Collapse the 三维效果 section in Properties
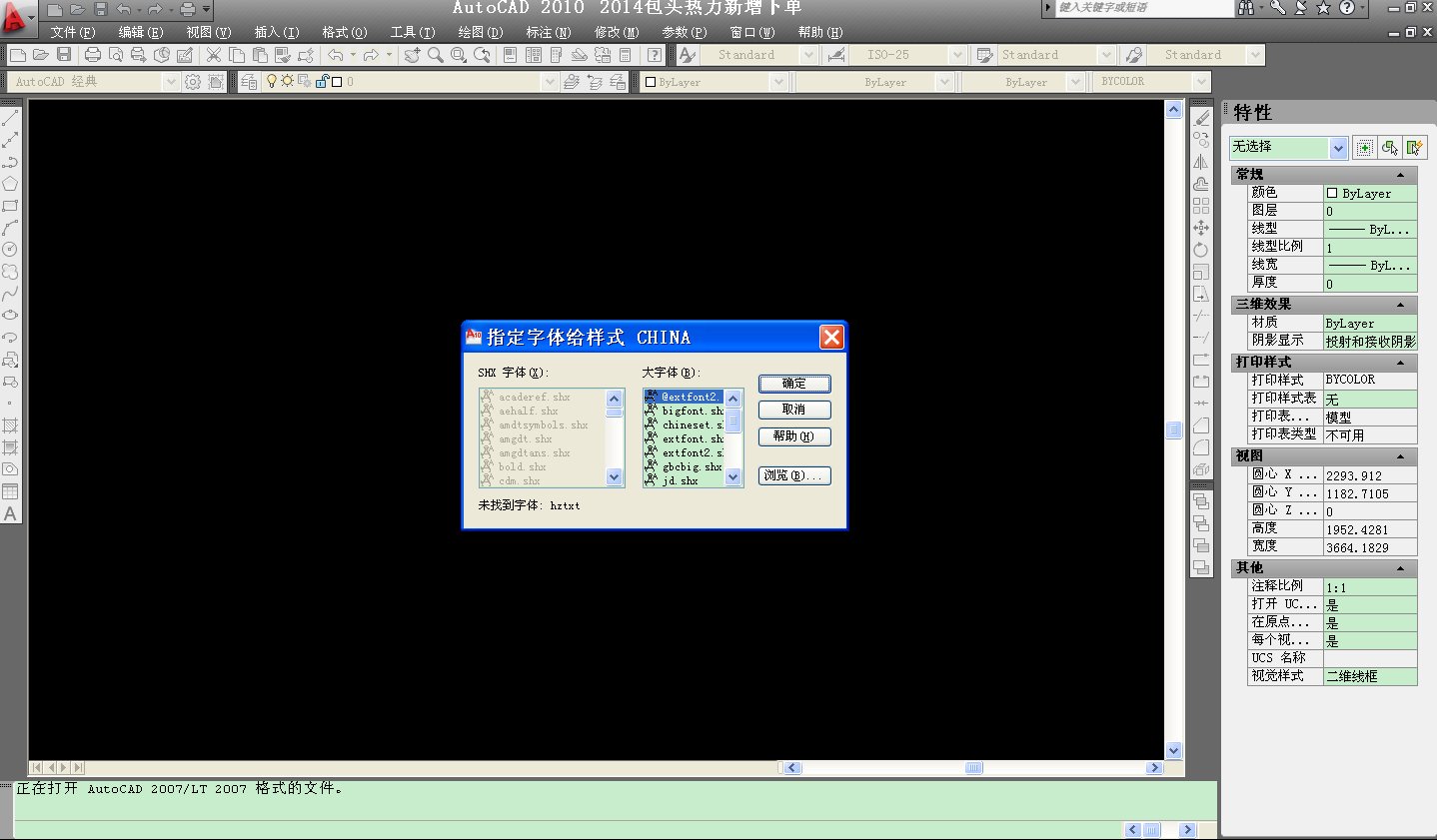This screenshot has height=840, width=1437. tap(1400, 305)
